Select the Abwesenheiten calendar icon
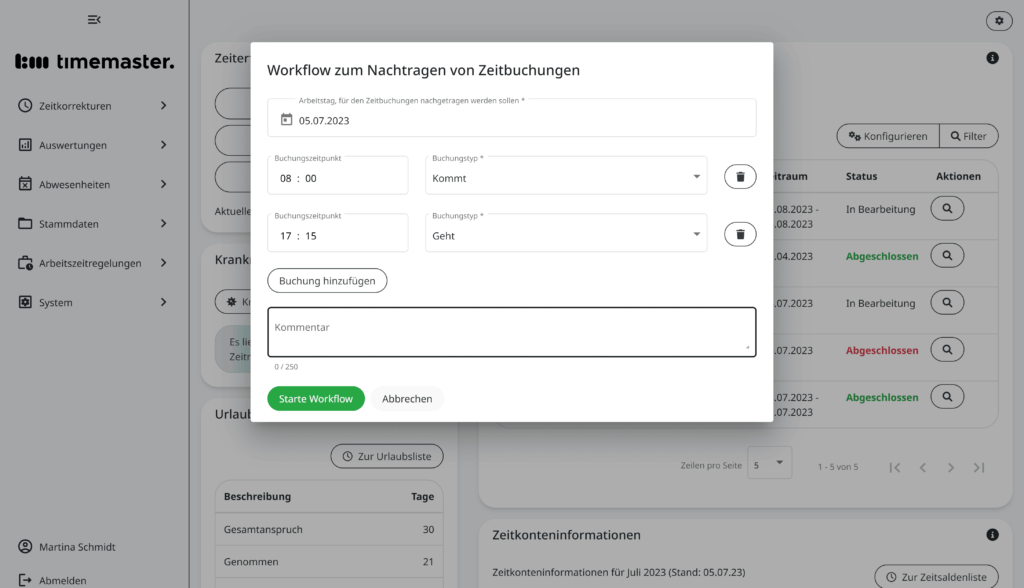The height and width of the screenshot is (588, 1024). [x=24, y=184]
